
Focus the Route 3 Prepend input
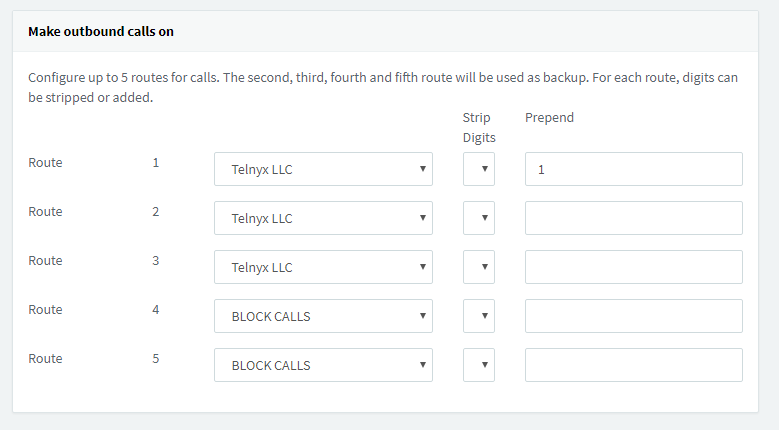(633, 267)
